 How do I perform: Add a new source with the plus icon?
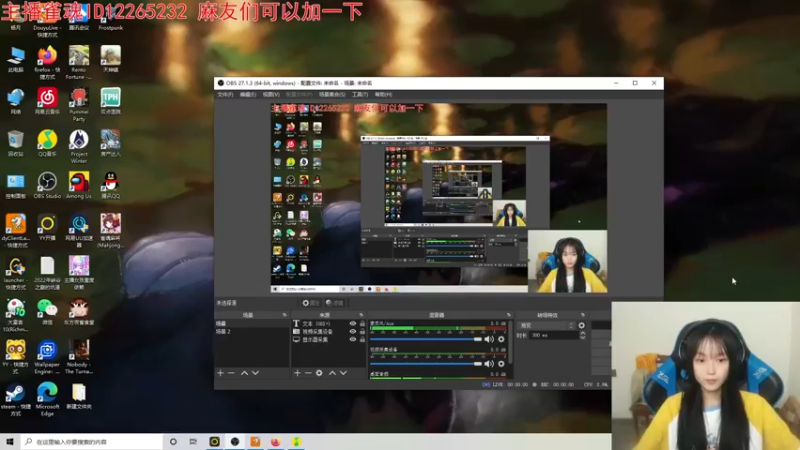point(297,373)
